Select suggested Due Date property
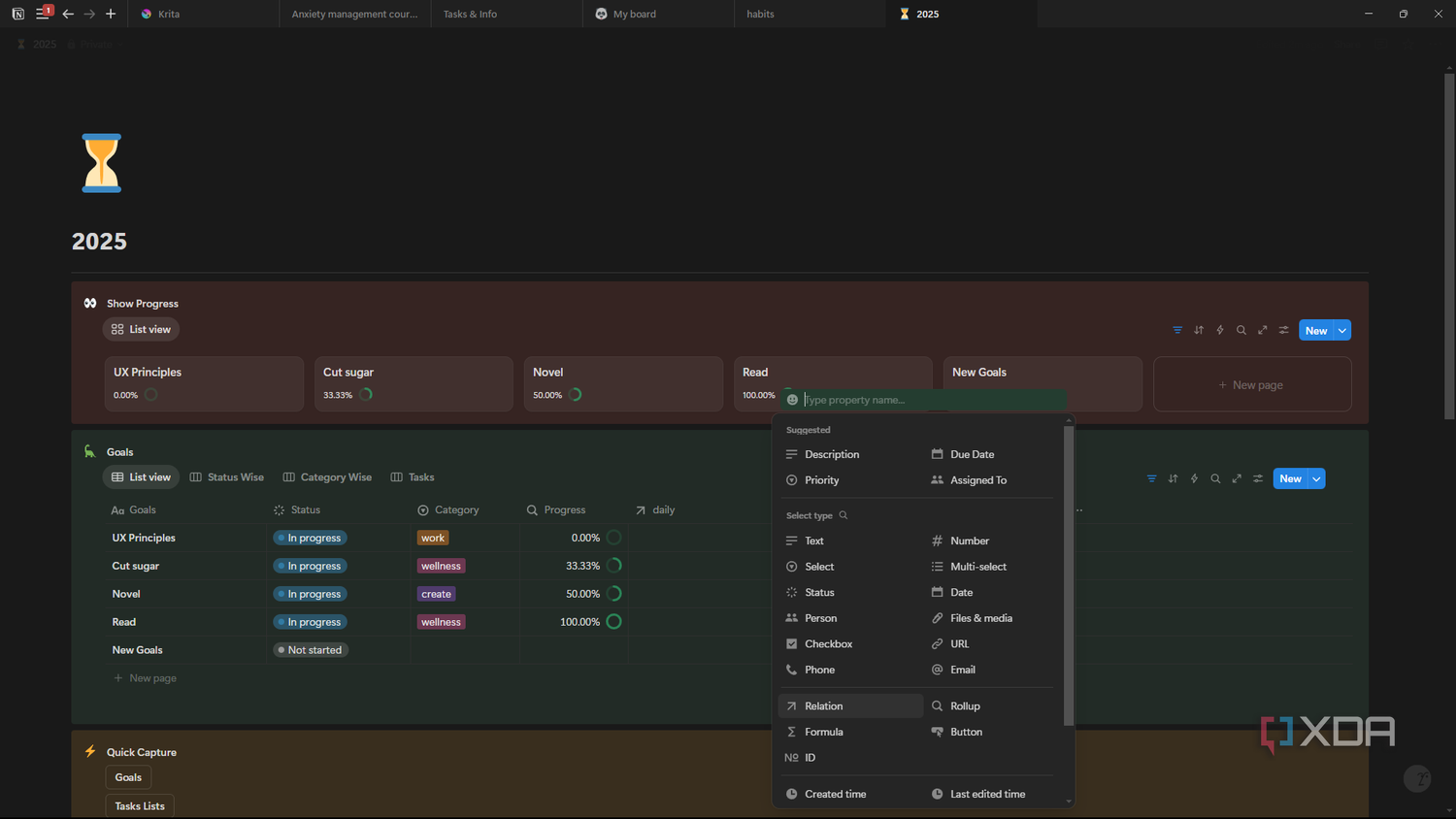Viewport: 1456px width, 819px height. pyautogui.click(x=992, y=454)
